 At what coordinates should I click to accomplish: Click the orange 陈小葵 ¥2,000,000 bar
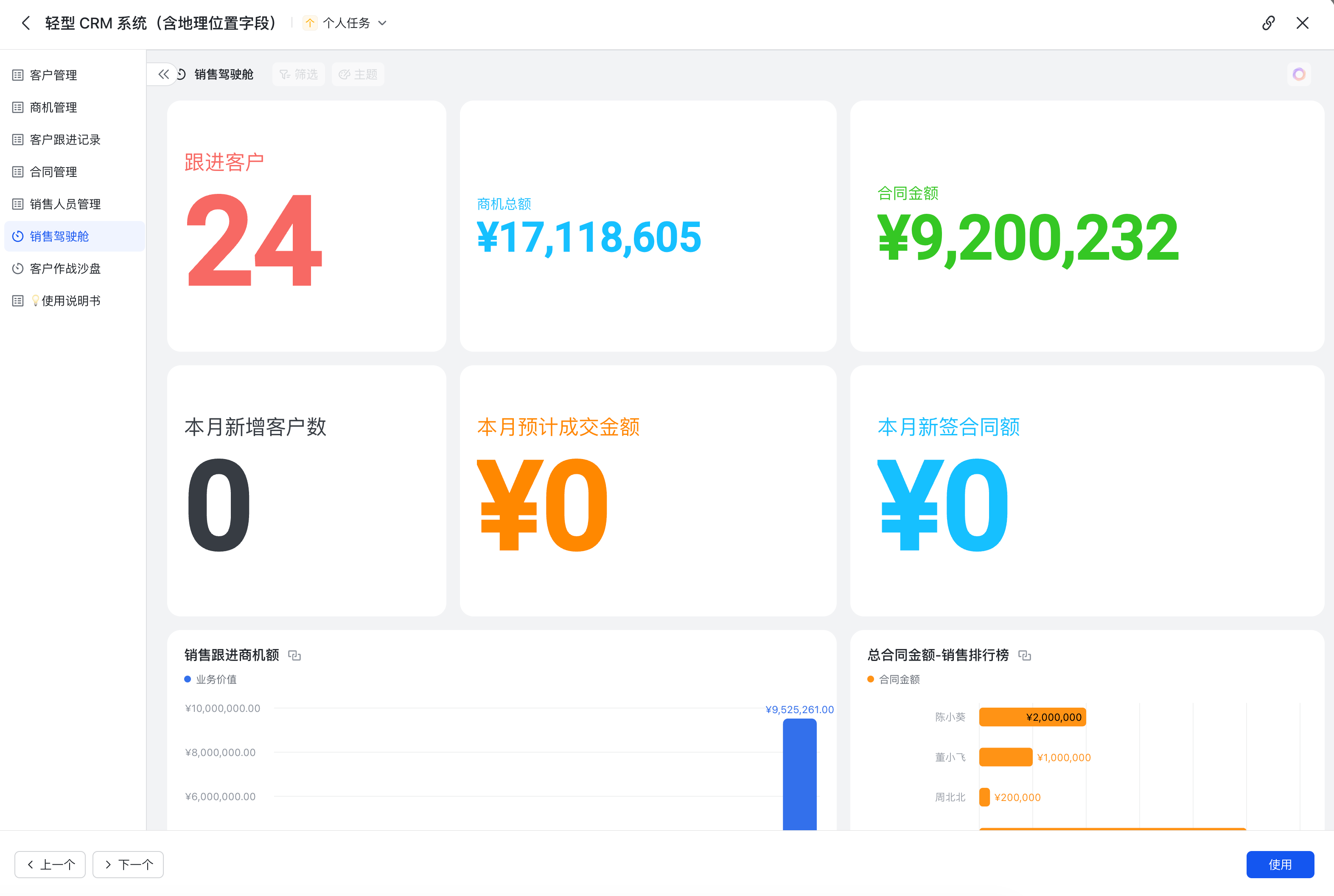[1032, 717]
